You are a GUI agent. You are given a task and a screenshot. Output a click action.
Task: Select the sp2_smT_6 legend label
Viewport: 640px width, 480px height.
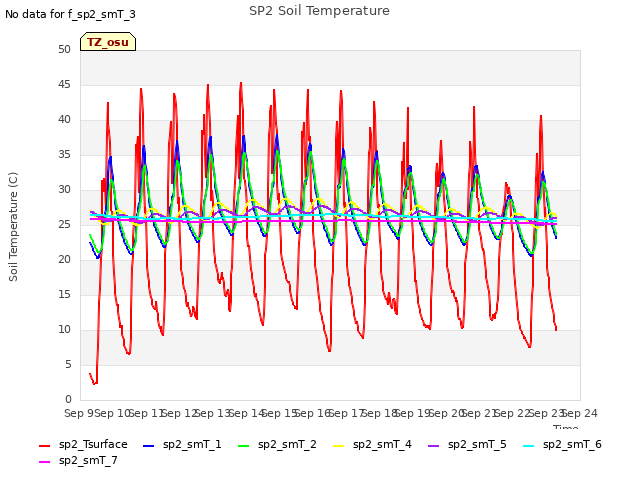[x=572, y=444]
